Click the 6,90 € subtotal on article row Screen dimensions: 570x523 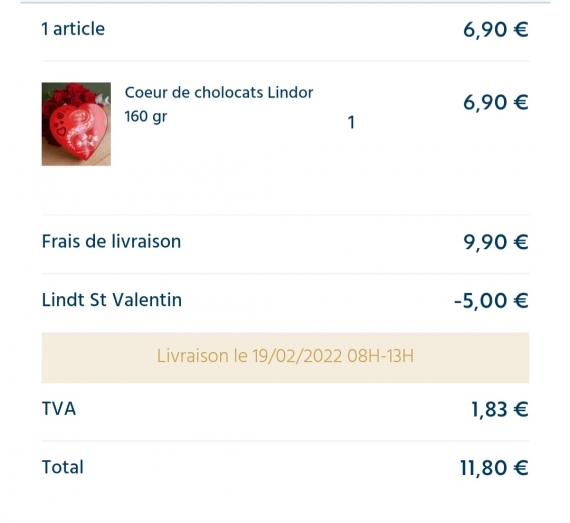click(x=495, y=29)
